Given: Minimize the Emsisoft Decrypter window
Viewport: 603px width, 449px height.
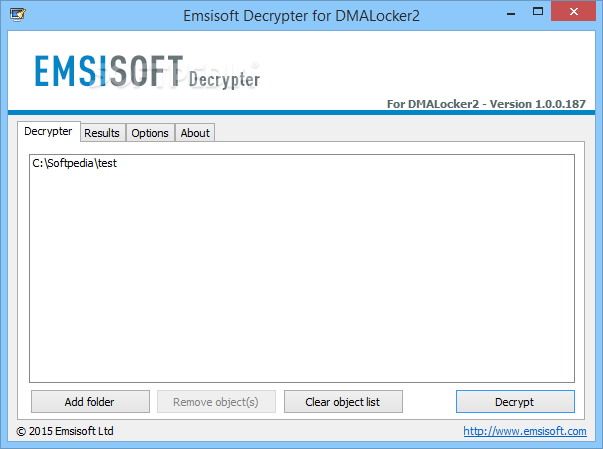Looking at the screenshot, I should click(x=511, y=13).
